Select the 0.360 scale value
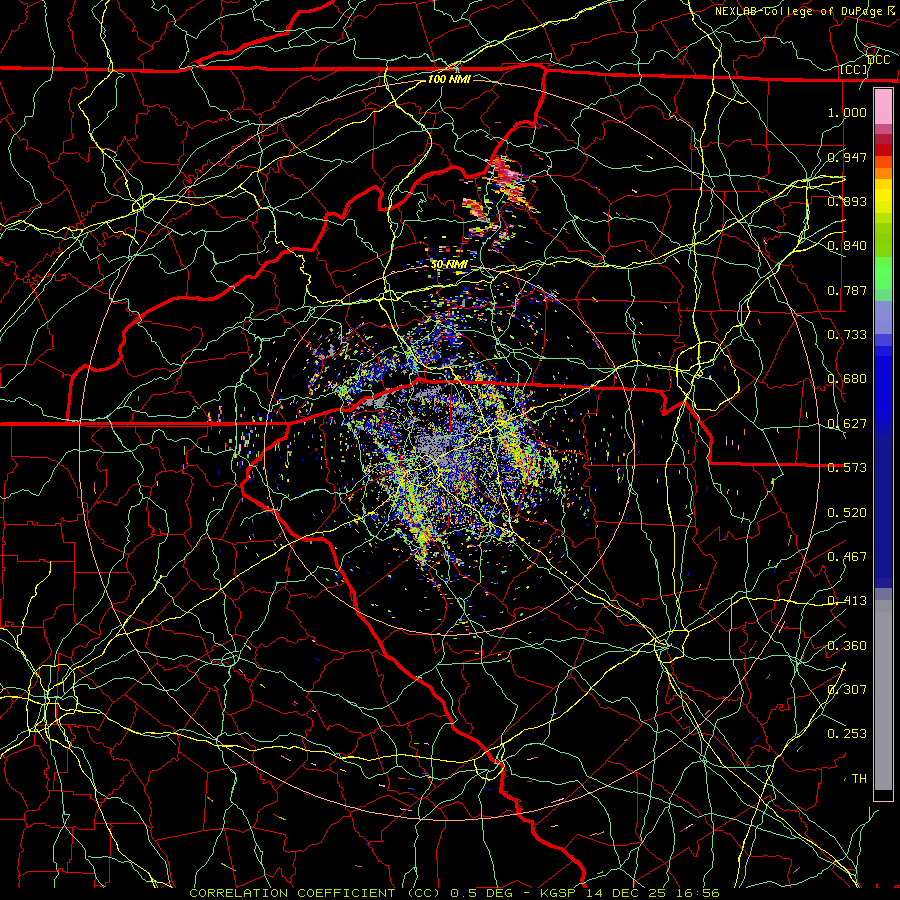The height and width of the screenshot is (900, 900). 847,646
